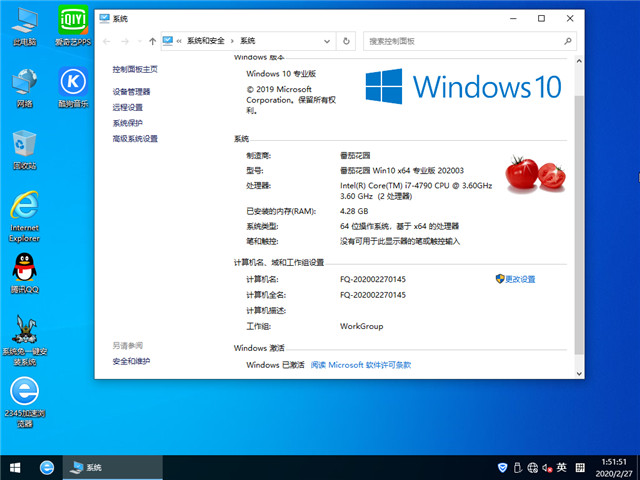The image size is (640, 480).
Task: Open 控制面板主页 link
Action: click(135, 69)
